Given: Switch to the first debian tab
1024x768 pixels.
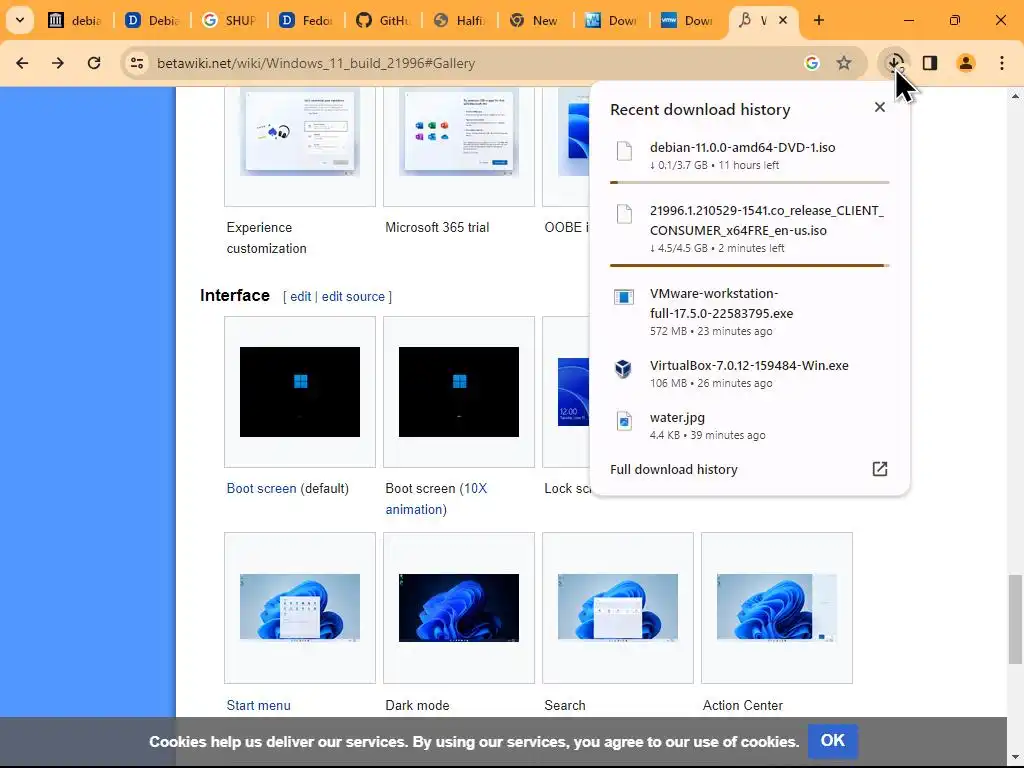Looking at the screenshot, I should (76, 20).
